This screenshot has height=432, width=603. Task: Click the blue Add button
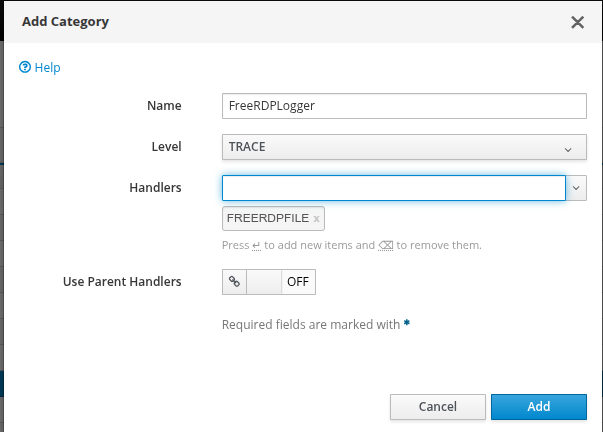pos(538,406)
